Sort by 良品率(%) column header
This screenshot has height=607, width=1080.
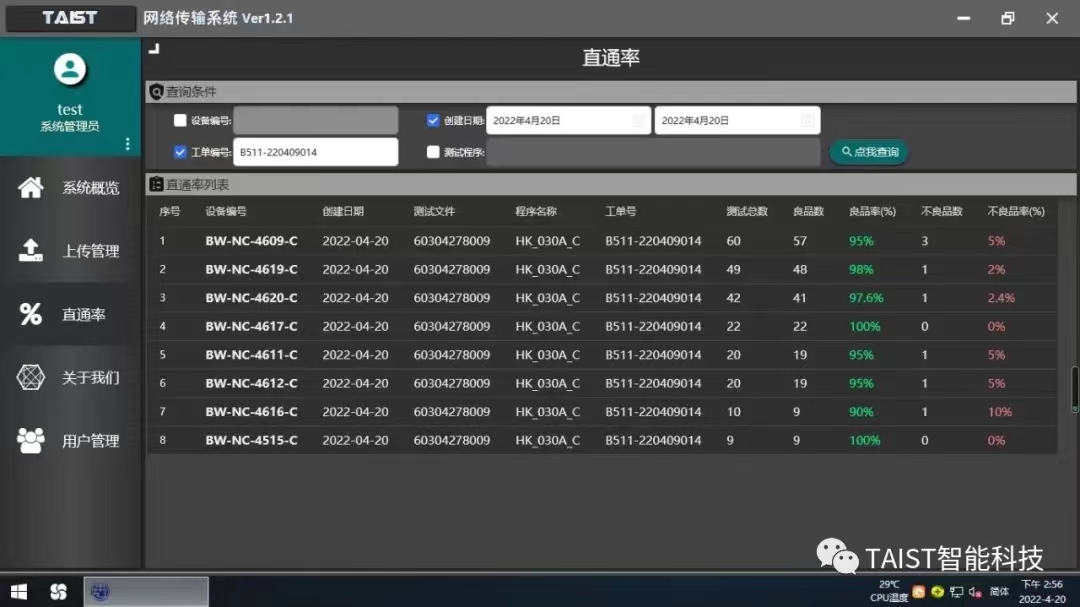(872, 212)
